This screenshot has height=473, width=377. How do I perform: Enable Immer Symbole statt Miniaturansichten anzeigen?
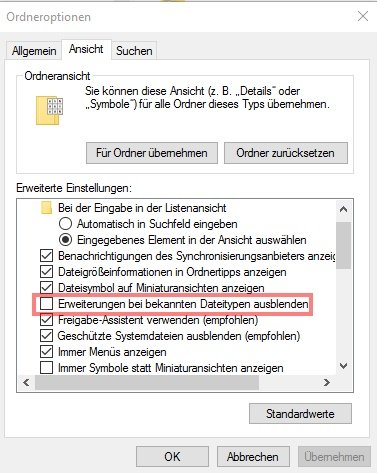[46, 368]
